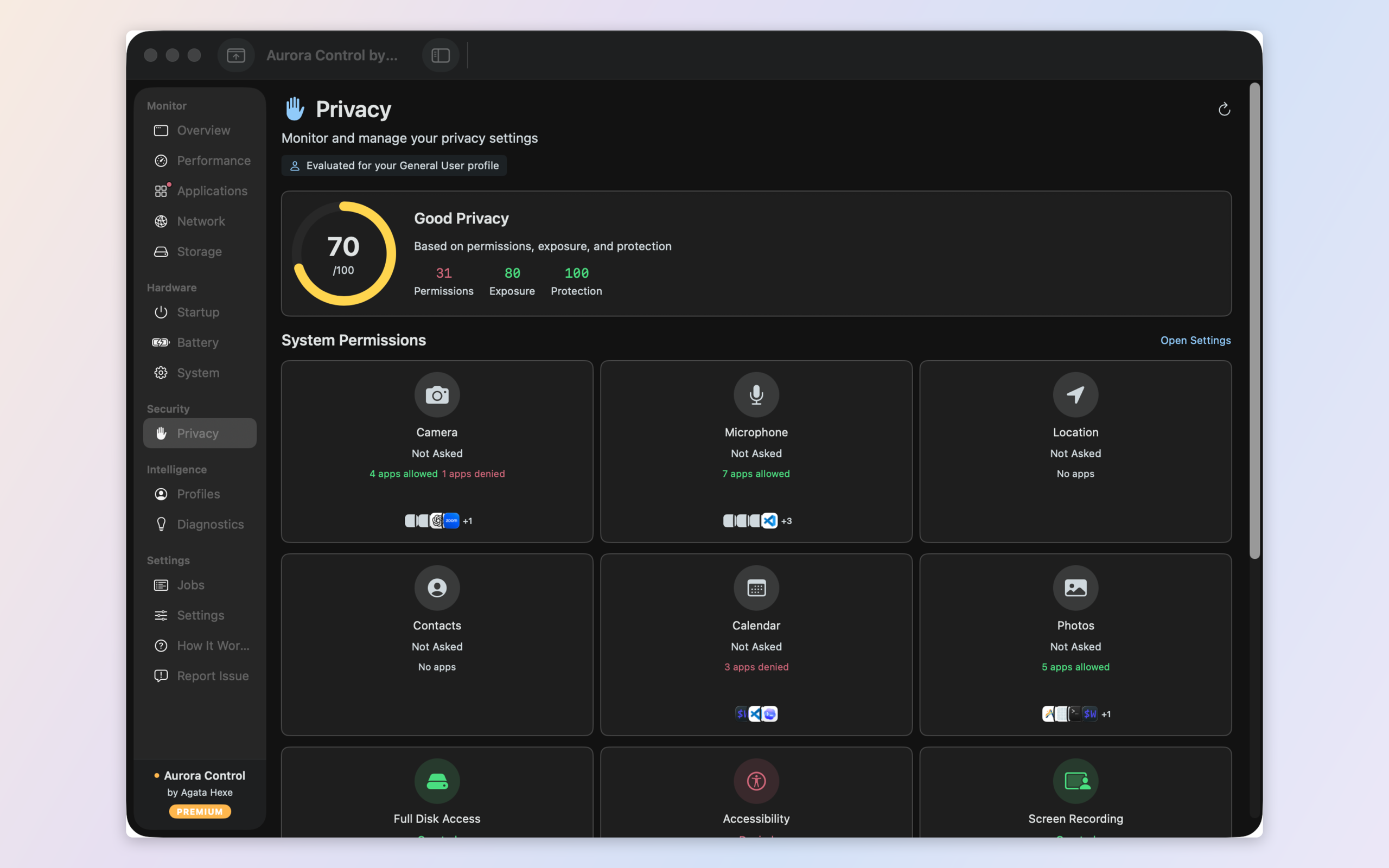The image size is (1389, 868).
Task: Click the +1 more apps in Photos card
Action: (1106, 714)
